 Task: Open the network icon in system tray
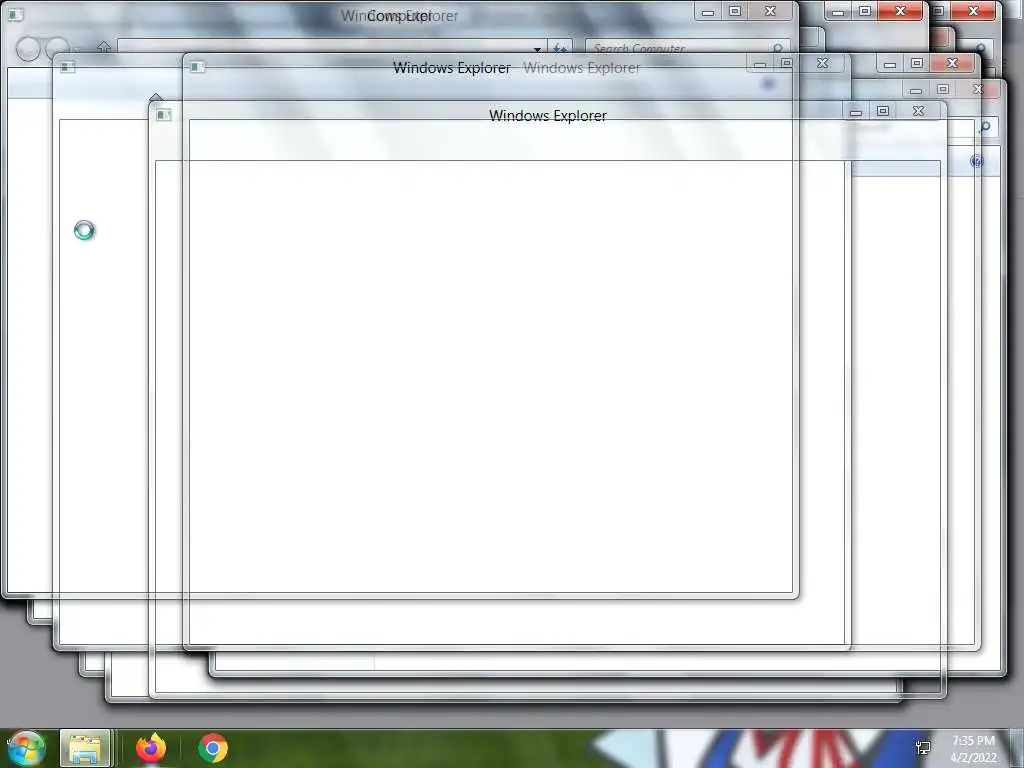[923, 748]
